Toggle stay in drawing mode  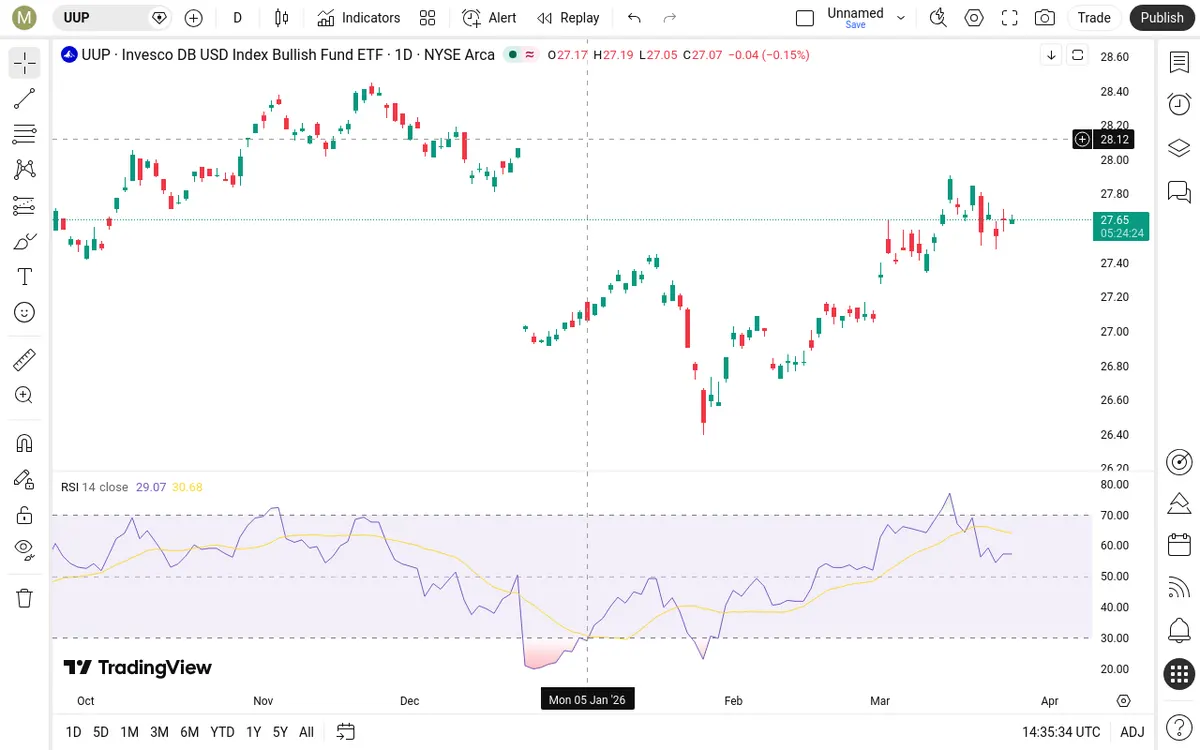25,479
